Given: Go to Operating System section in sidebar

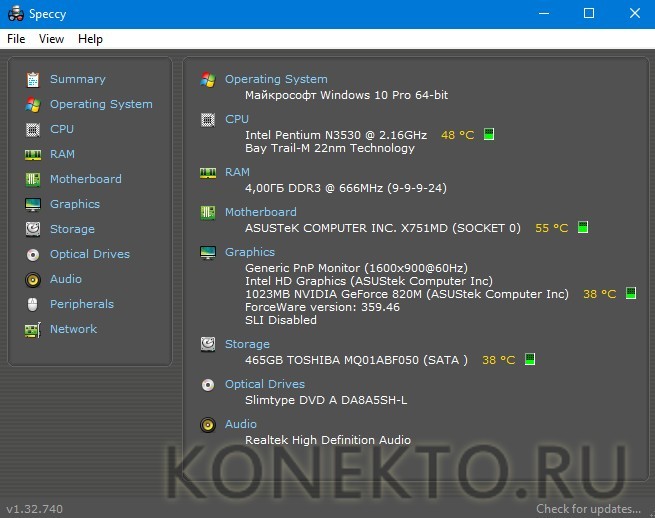Looking at the screenshot, I should [x=101, y=104].
